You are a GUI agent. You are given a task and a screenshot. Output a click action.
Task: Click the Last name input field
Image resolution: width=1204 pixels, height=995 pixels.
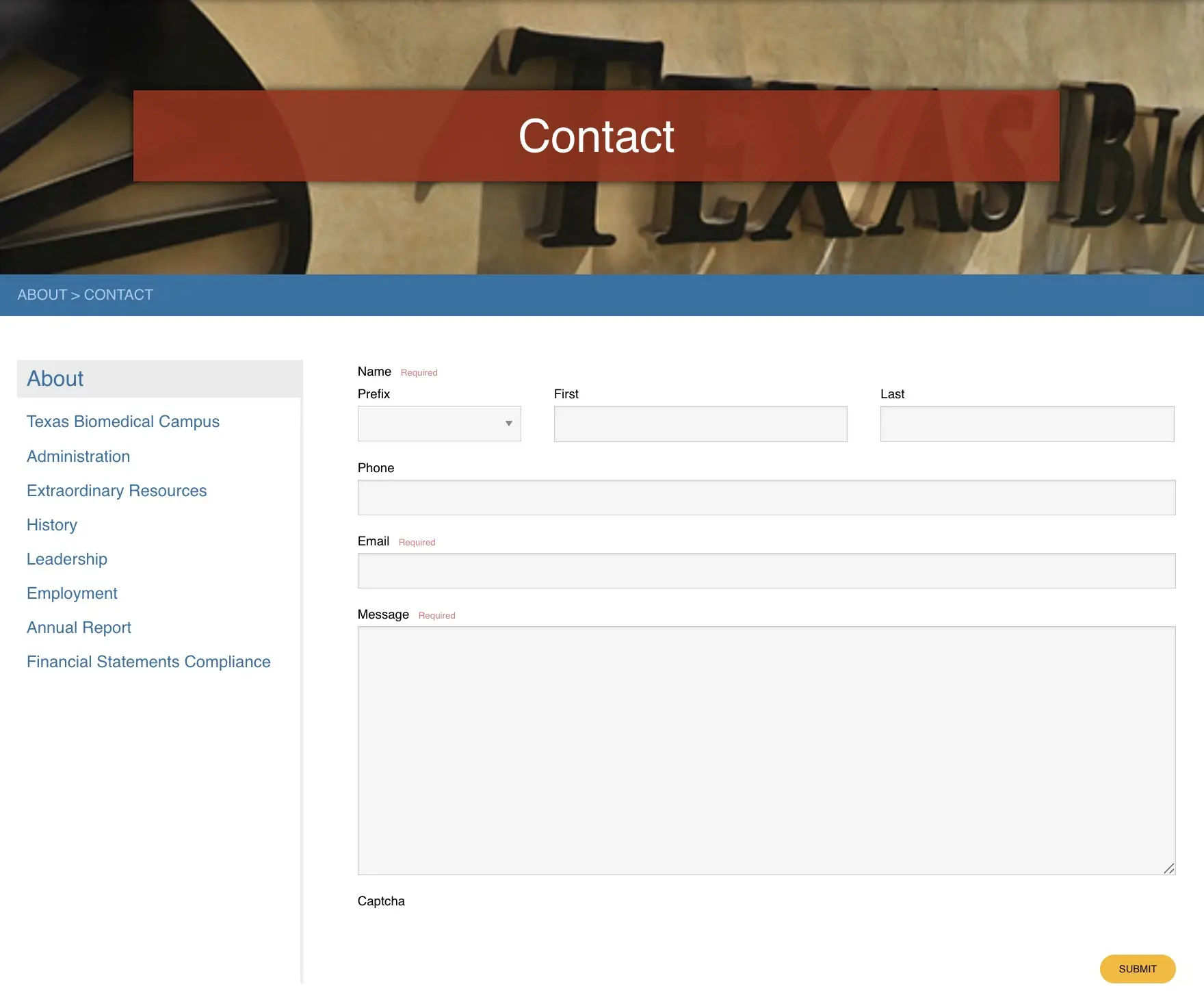(1028, 424)
